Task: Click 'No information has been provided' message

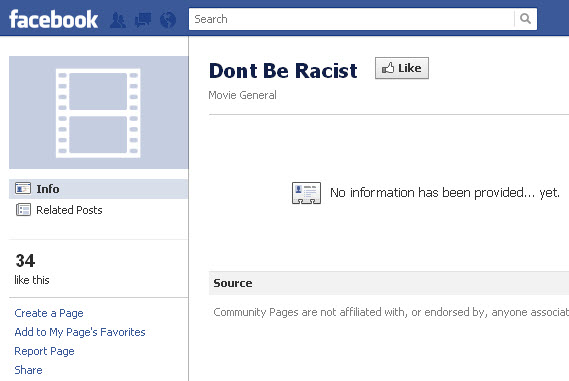Action: (445, 193)
